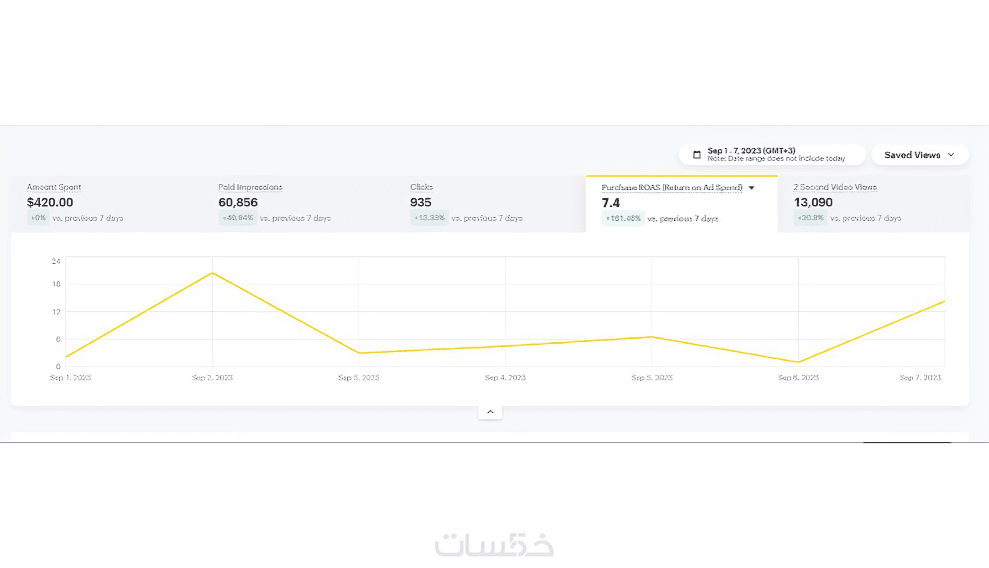Expand the Purchase ROAS metric dropdown arrow
Image resolution: width=989 pixels, height=568 pixels.
click(751, 188)
